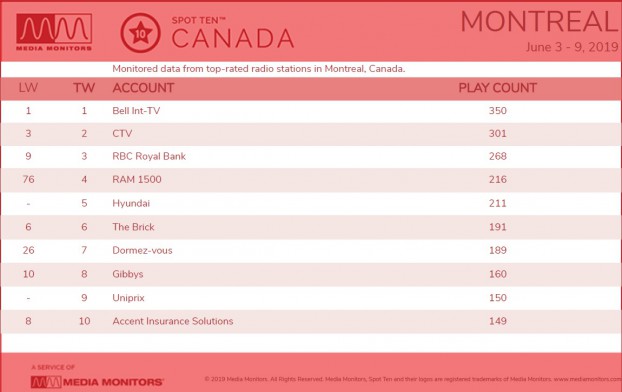Click RBC Royal Bank account name
Image resolution: width=622 pixels, height=392 pixels.
[x=149, y=156]
